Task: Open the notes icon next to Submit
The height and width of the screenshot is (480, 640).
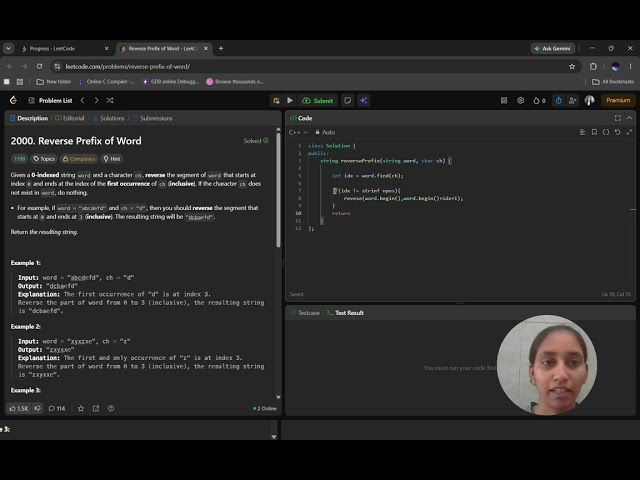Action: [348, 100]
